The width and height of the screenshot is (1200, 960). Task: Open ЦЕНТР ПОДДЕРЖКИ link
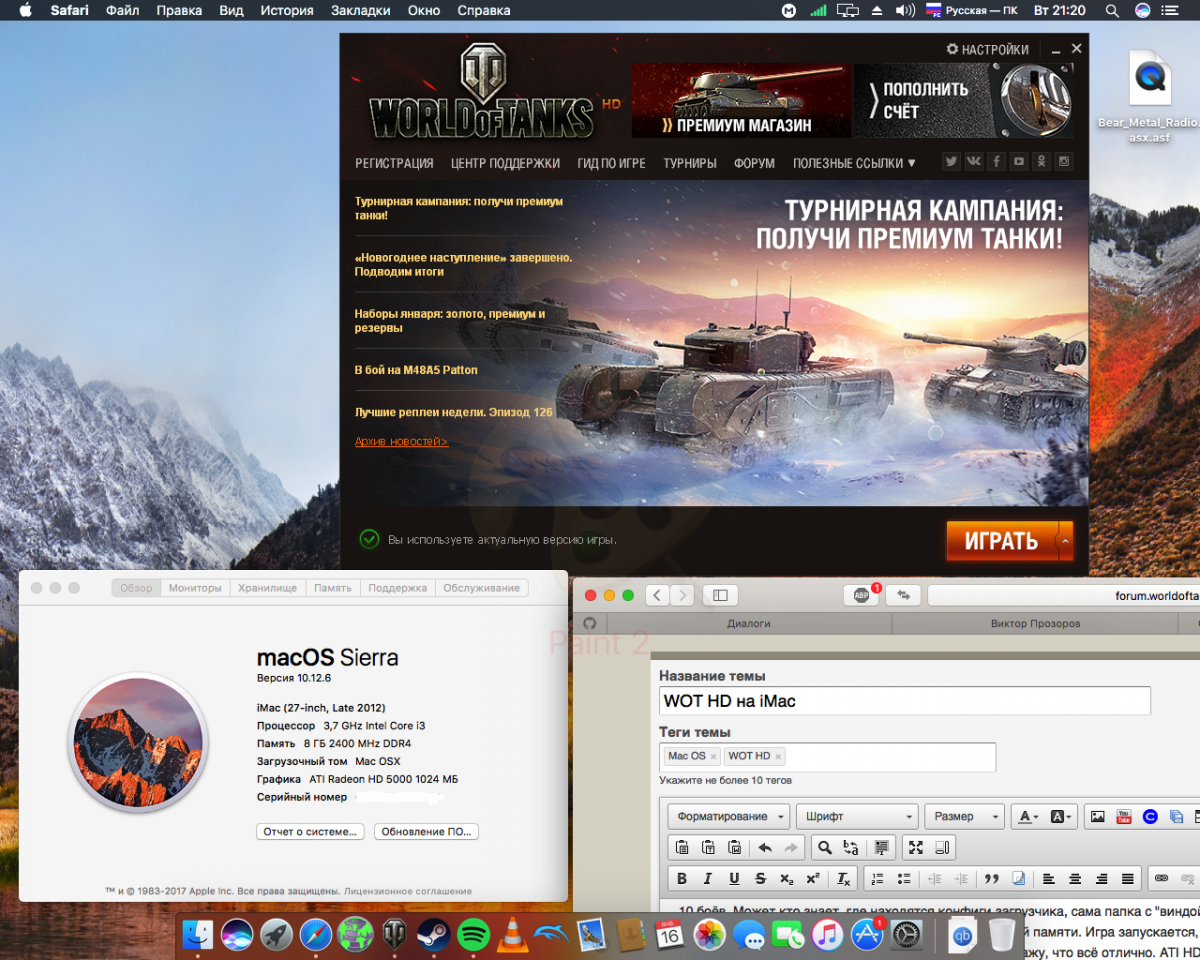(x=505, y=163)
